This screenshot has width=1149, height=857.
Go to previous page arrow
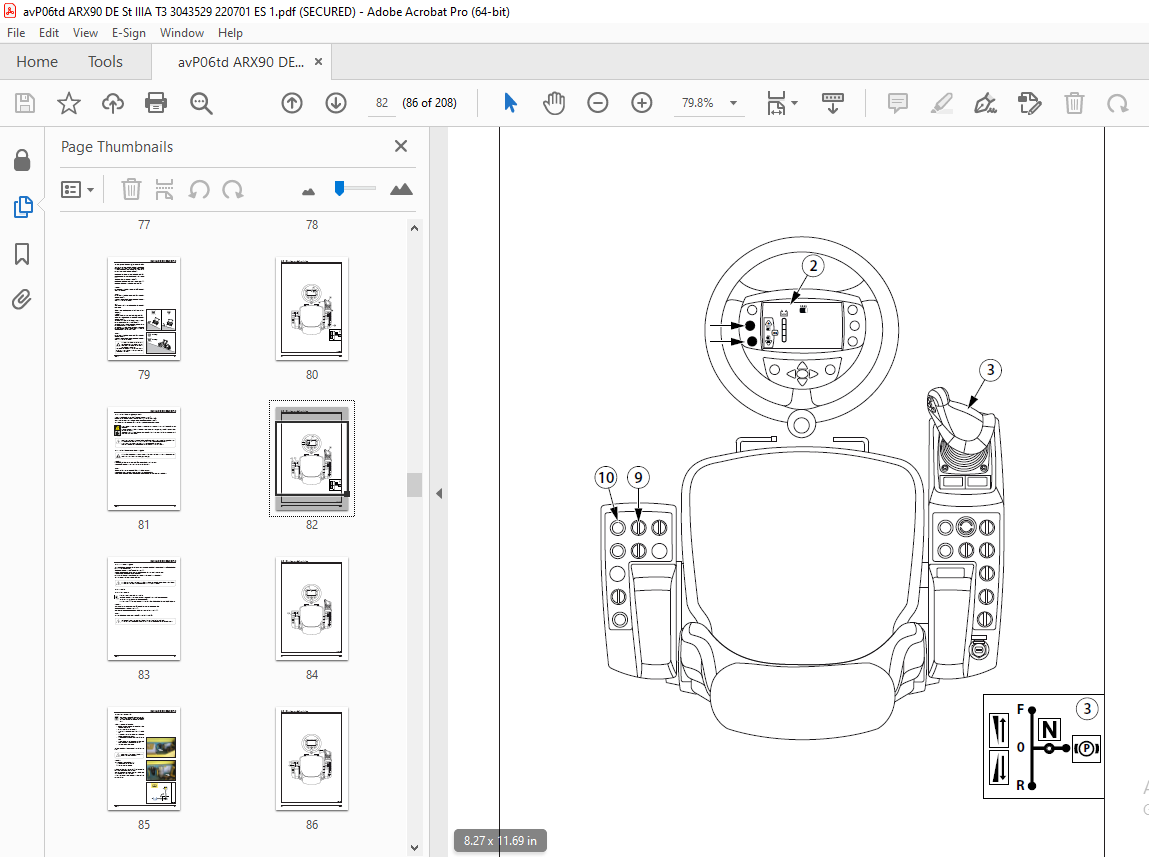coord(292,103)
